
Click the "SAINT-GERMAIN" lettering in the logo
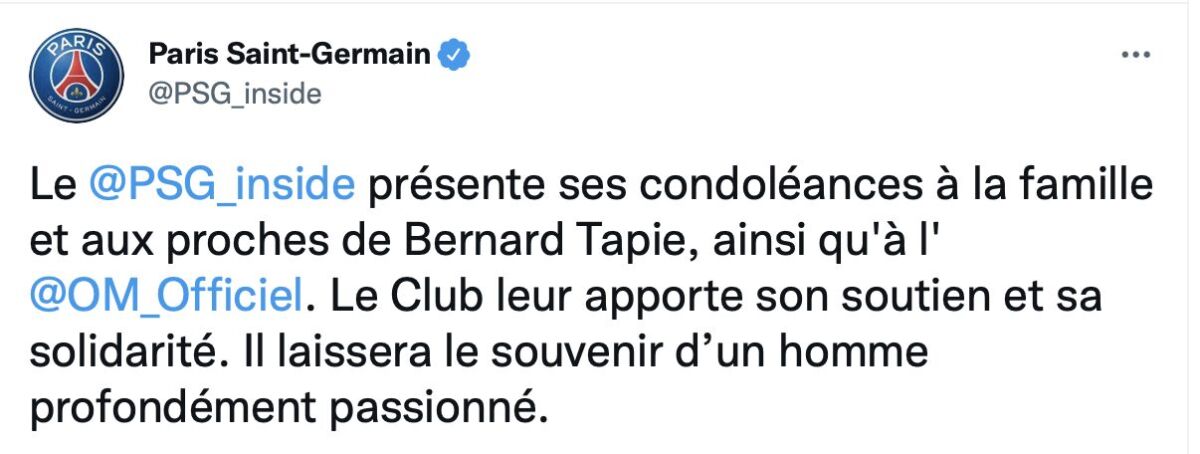click(x=76, y=107)
